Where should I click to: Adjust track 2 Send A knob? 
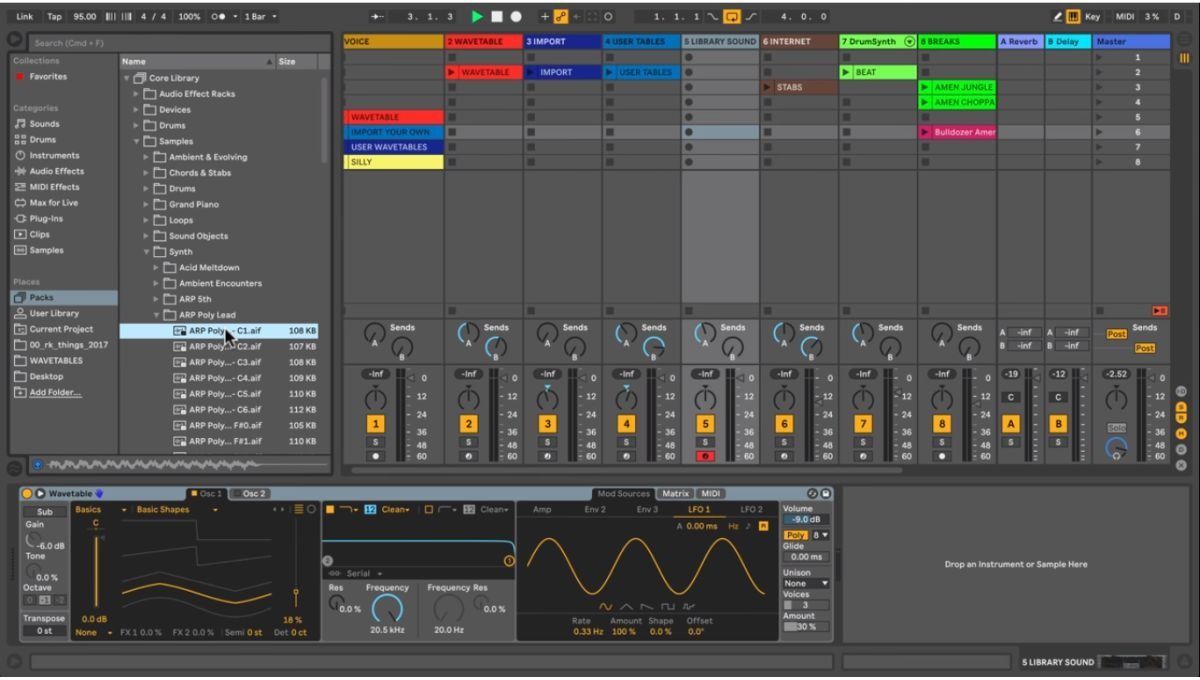click(x=468, y=334)
